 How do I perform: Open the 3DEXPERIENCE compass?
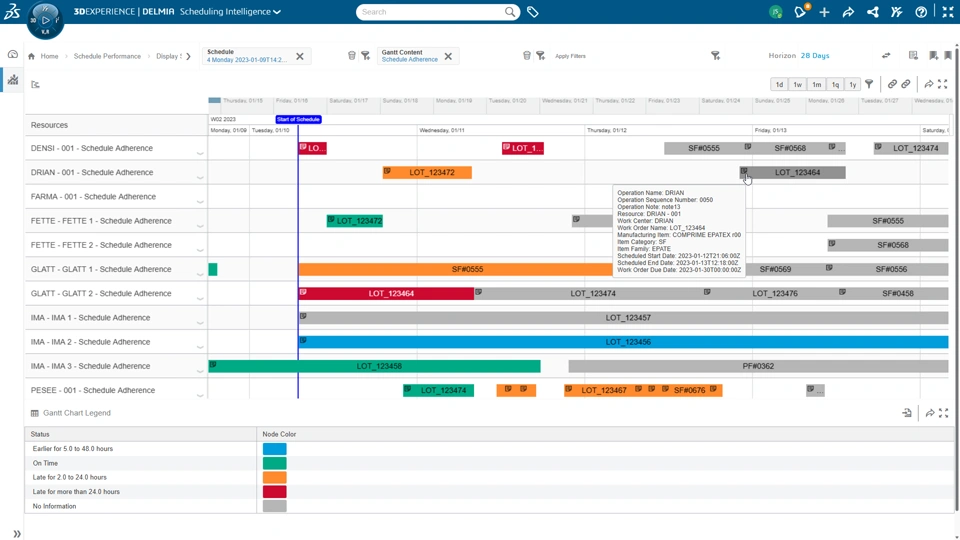[x=45, y=20]
